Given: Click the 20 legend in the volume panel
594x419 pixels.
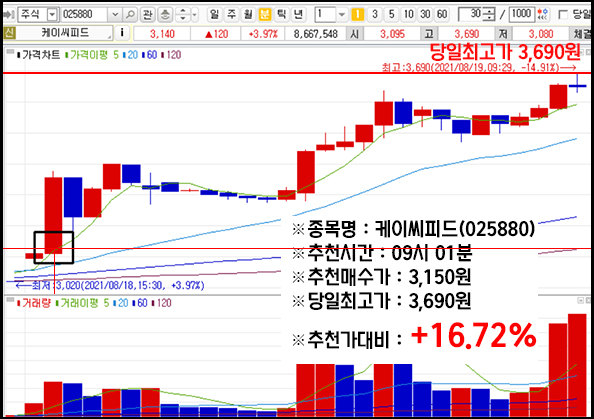Looking at the screenshot, I should [x=121, y=303].
